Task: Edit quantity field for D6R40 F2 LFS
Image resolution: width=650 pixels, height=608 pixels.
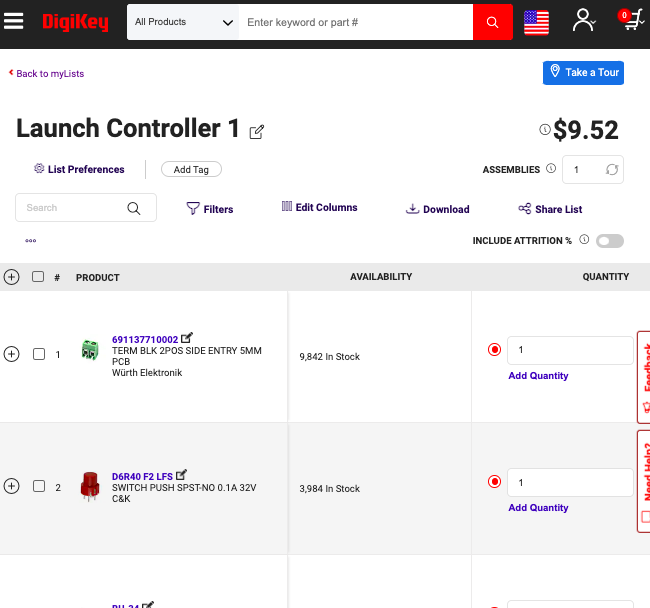Action: (570, 482)
